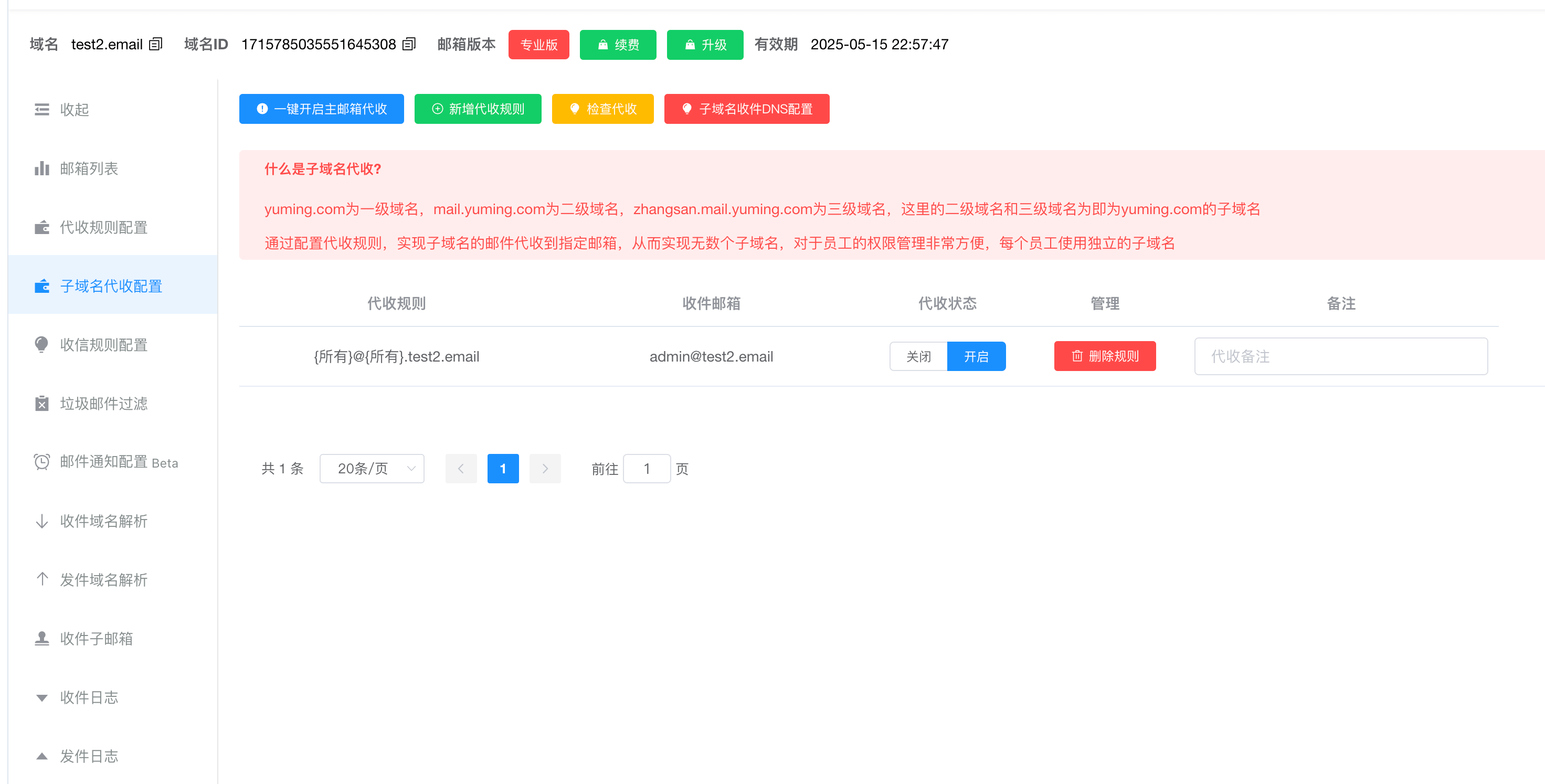
Task: Click the rule {所有}@{所有}.test2.email cell
Action: pos(396,356)
